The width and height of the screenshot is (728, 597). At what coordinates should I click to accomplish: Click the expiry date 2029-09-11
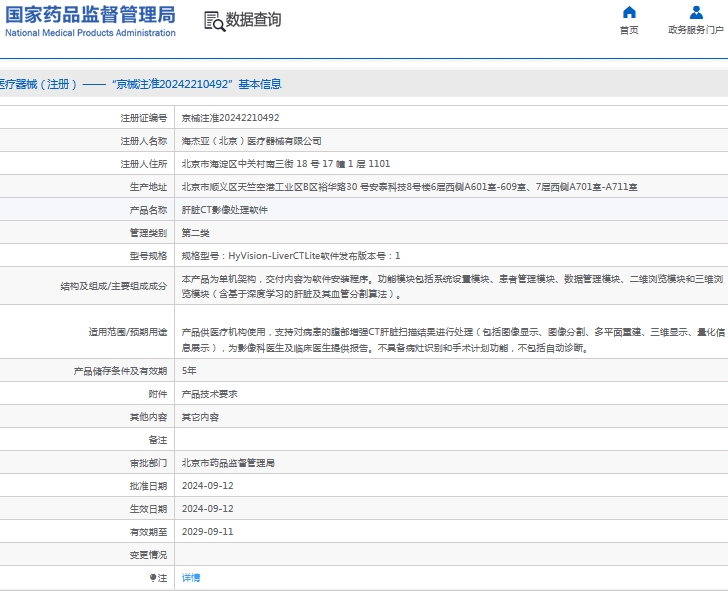click(x=208, y=532)
